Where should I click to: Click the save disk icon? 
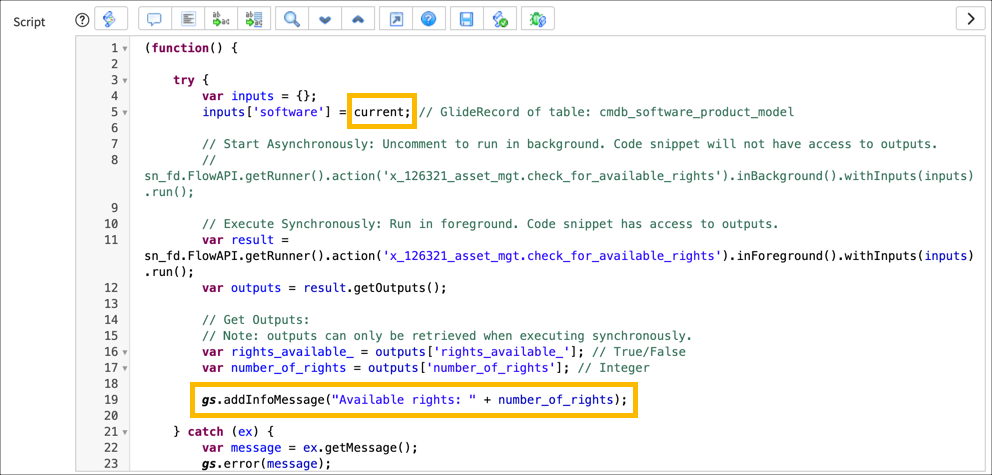tap(466, 19)
